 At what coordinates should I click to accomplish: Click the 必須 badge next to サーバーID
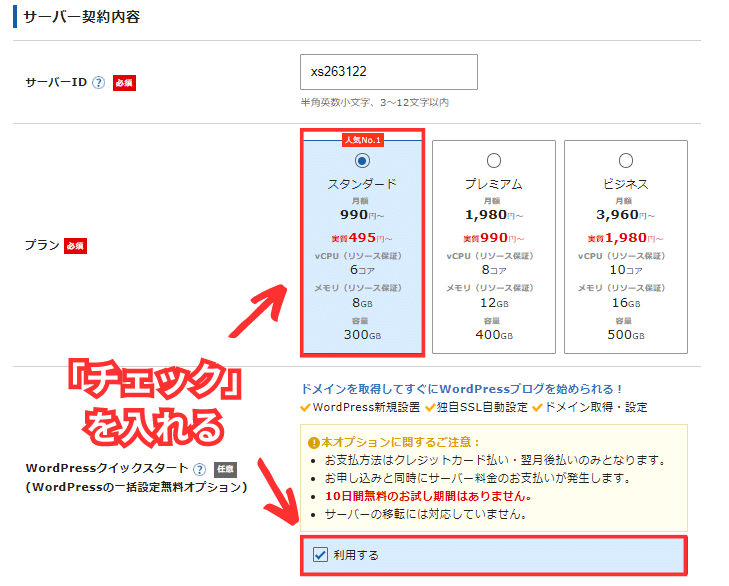[x=123, y=83]
